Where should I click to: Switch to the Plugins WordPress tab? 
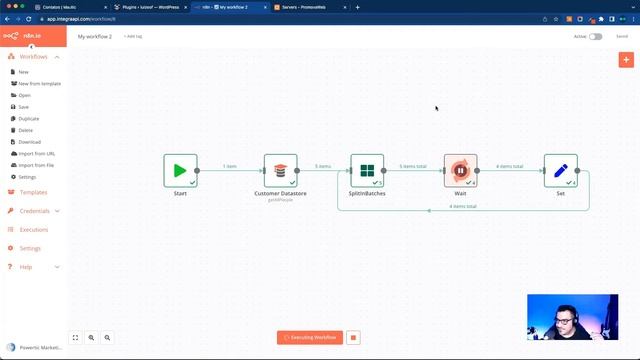tap(150, 7)
